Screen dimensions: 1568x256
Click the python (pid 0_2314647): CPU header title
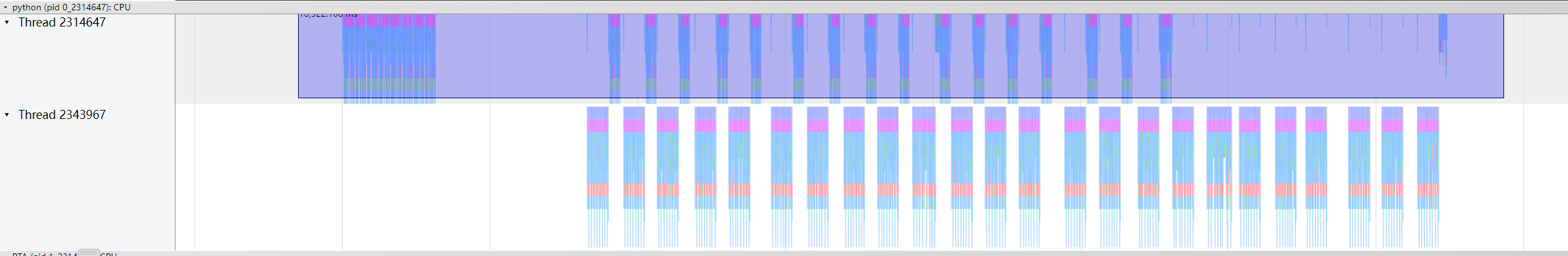tap(72, 7)
